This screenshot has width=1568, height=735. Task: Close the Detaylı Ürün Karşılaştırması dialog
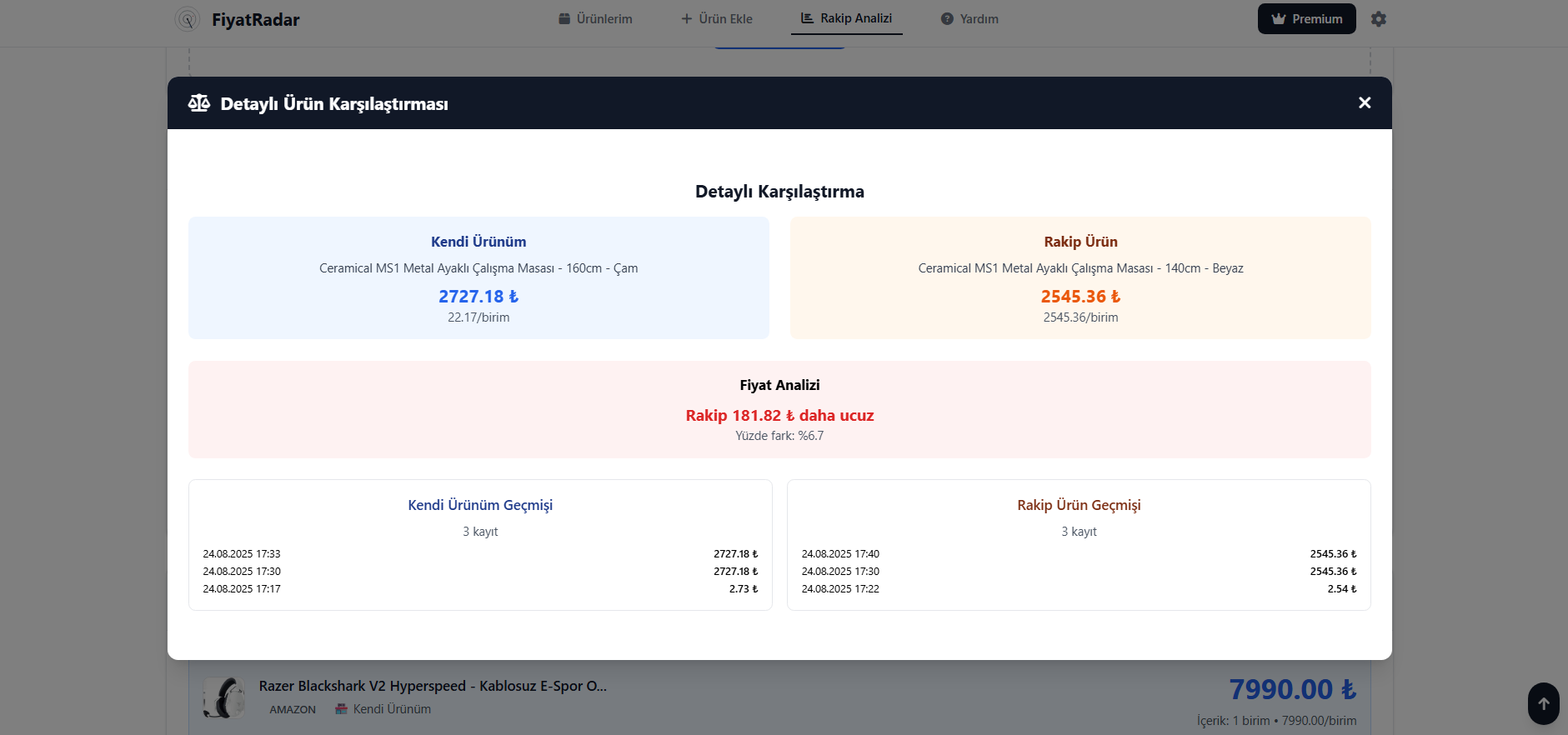click(x=1365, y=102)
